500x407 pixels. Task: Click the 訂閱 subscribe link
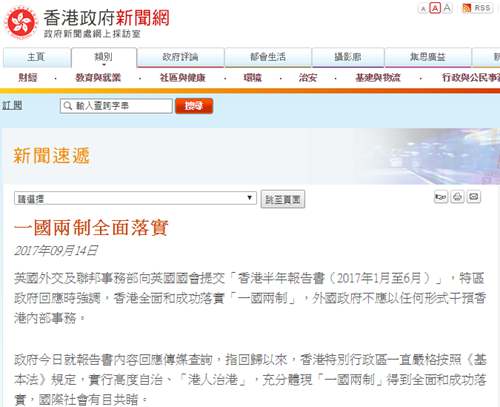12,106
